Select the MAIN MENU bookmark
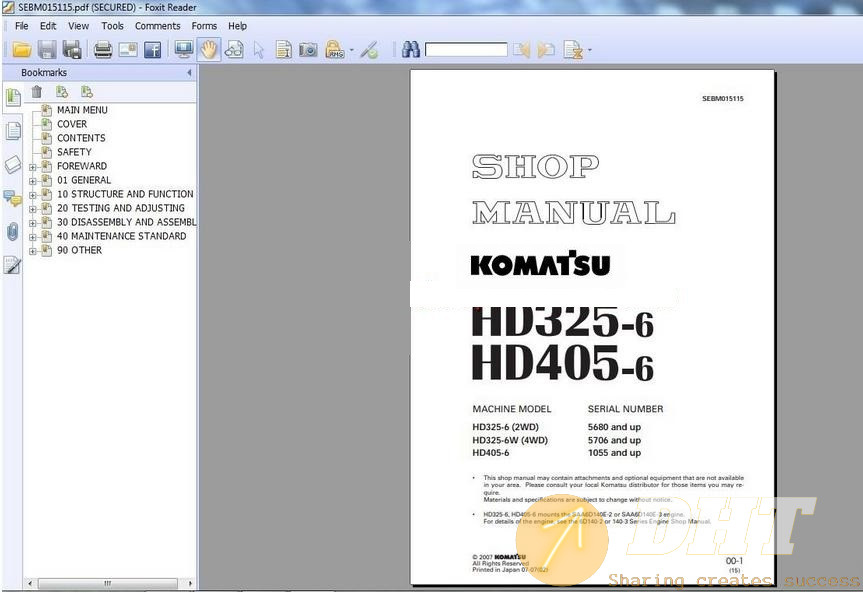Viewport: 863px width, 593px height. pyautogui.click(x=82, y=110)
